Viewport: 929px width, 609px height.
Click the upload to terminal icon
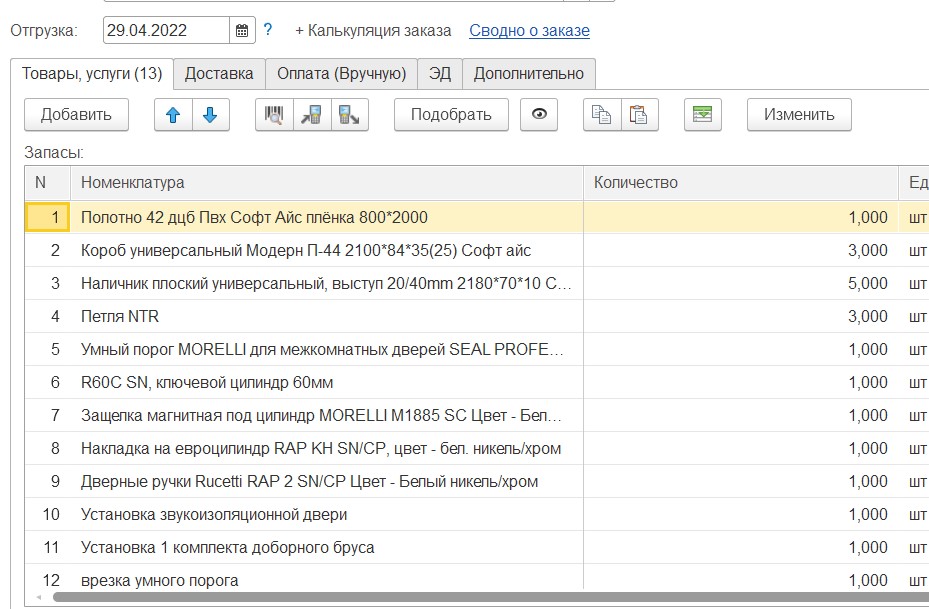coord(350,115)
